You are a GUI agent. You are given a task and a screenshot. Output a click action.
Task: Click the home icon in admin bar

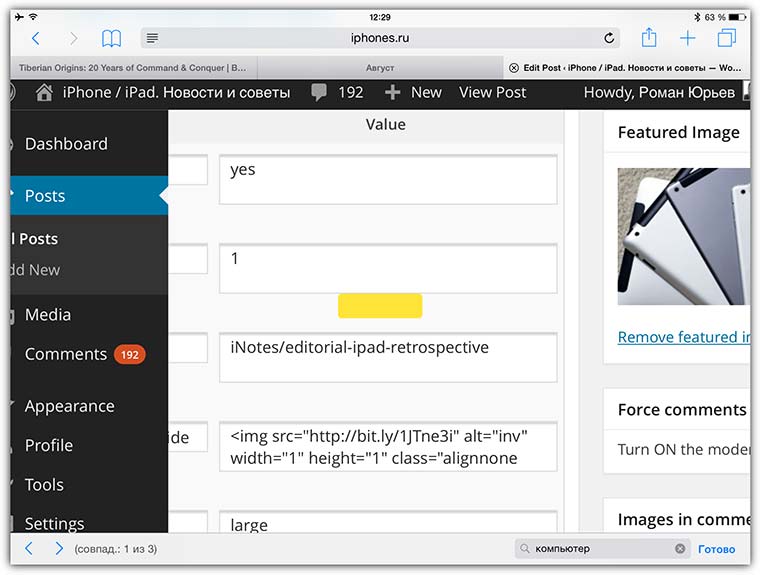[x=44, y=92]
